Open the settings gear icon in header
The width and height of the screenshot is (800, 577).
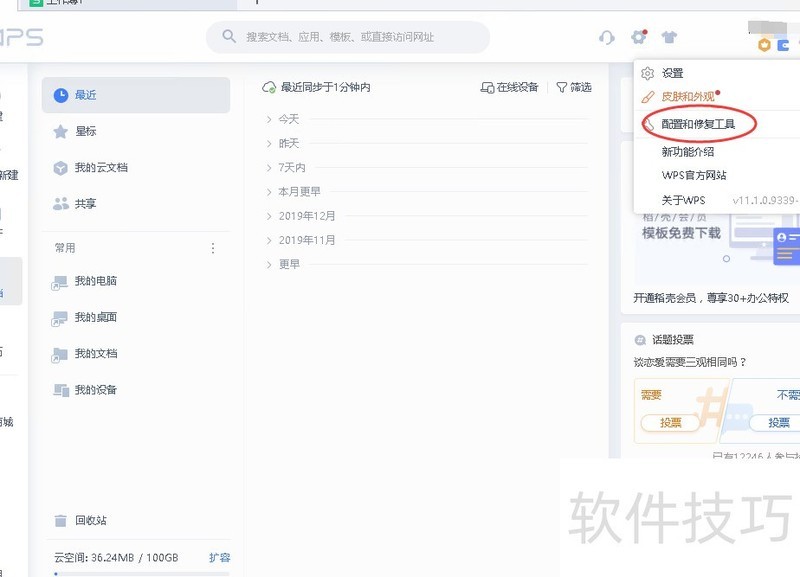638,38
